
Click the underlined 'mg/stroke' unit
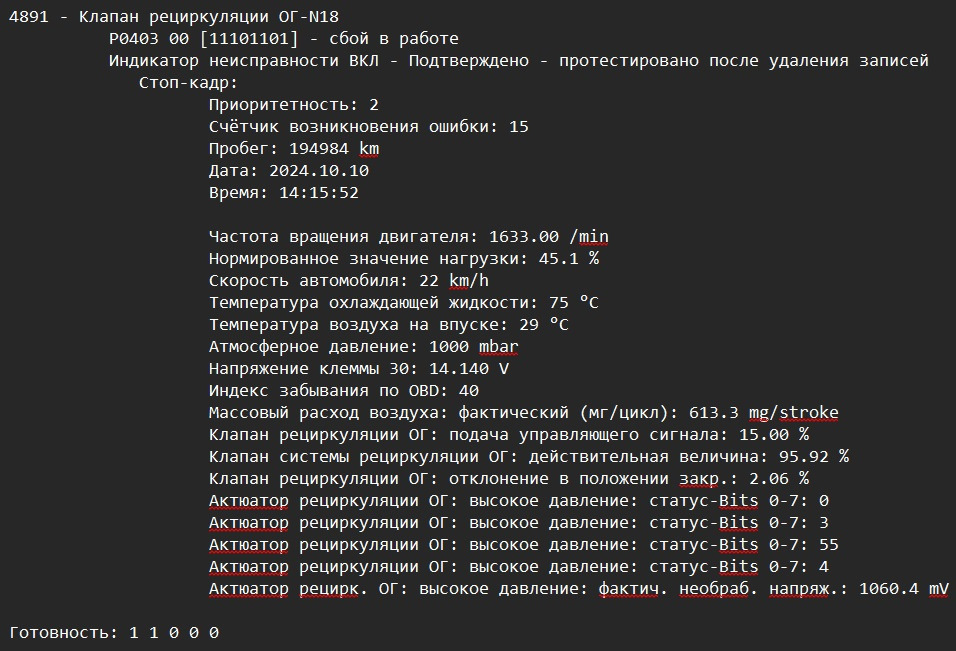click(794, 413)
